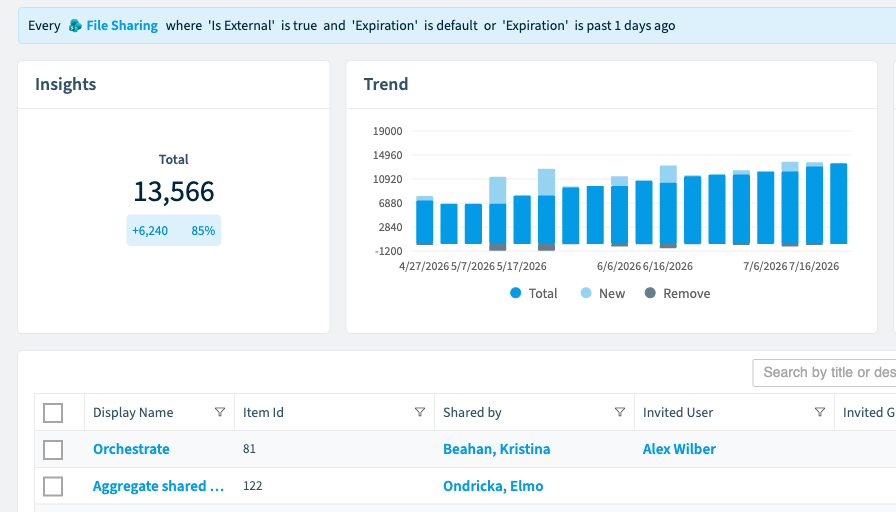Open Beahan, Kristina user profile

pyautogui.click(x=497, y=449)
